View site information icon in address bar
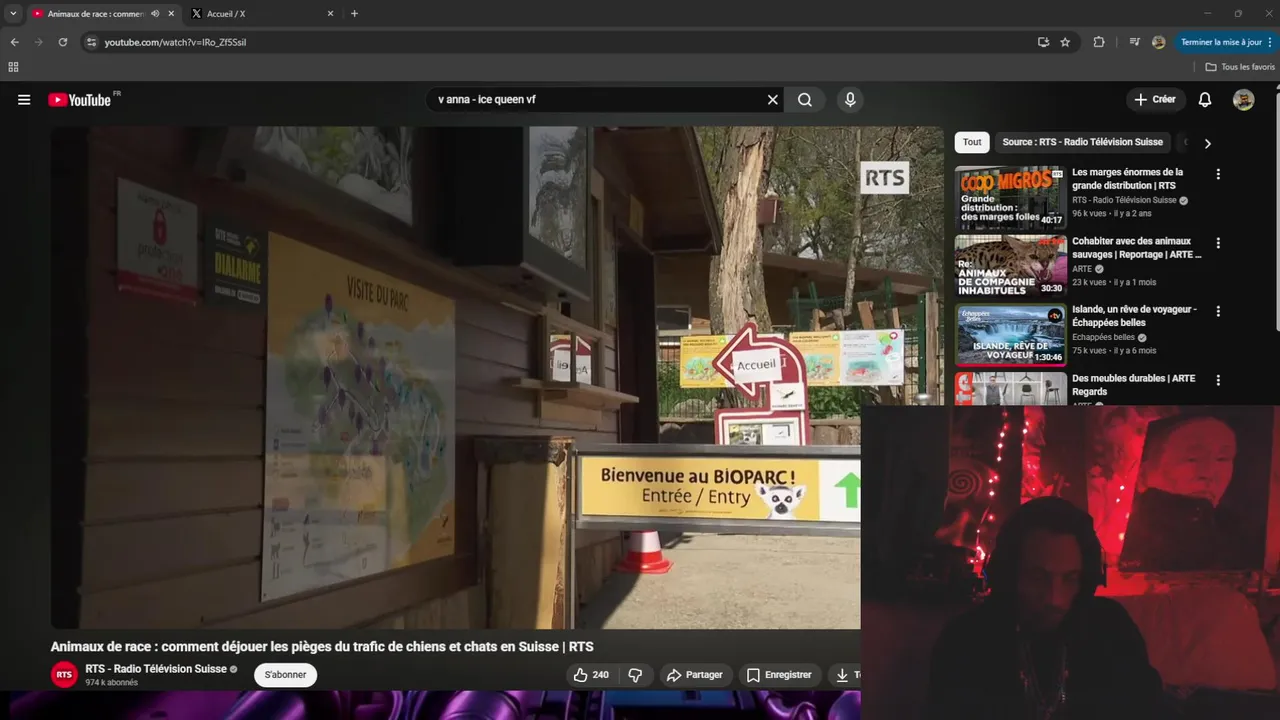 [x=91, y=42]
